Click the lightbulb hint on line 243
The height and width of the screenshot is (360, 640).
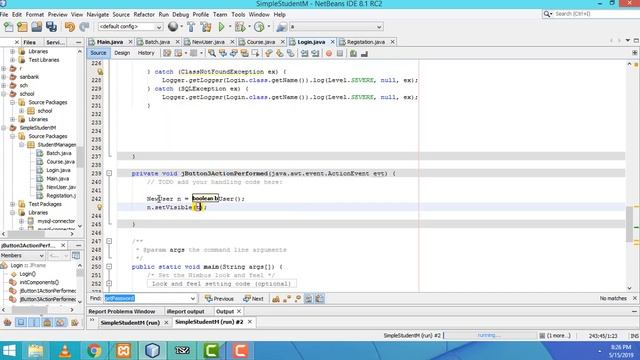pos(99,207)
